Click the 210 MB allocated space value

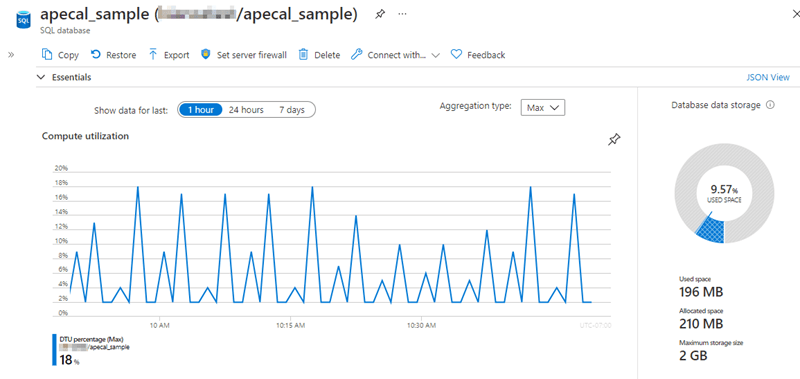(x=701, y=324)
